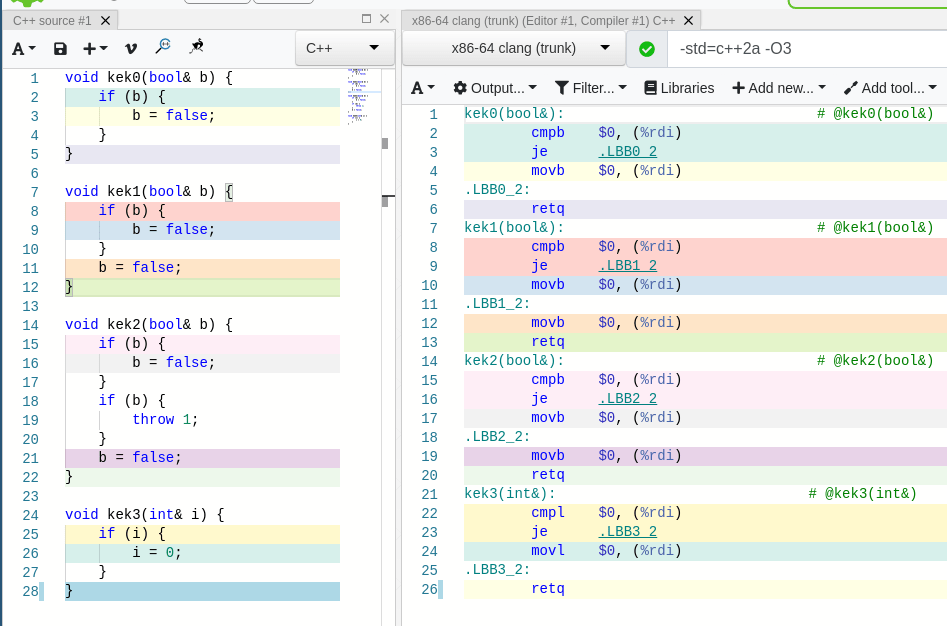Select the C++ source #1 tab

click(x=52, y=20)
